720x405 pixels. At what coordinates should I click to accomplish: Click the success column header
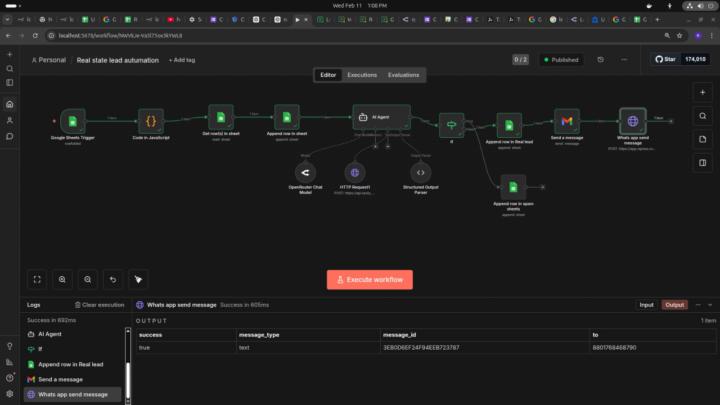click(186, 335)
